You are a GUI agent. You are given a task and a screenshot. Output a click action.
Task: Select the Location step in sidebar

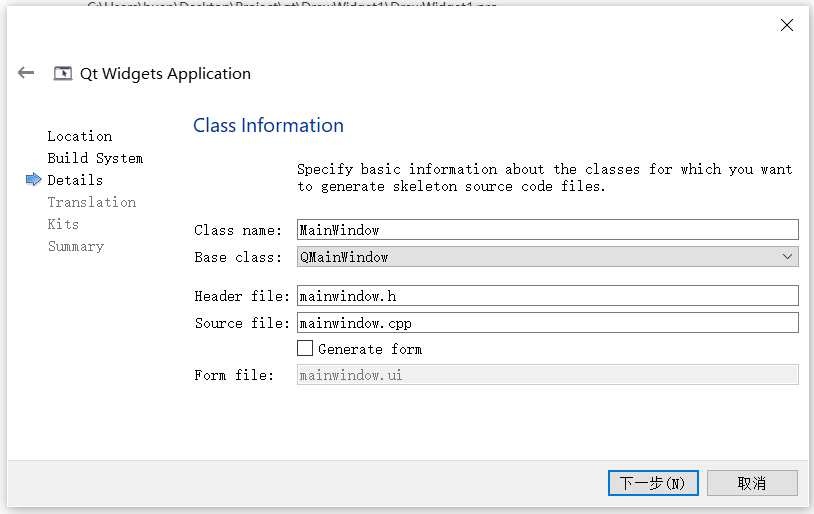(x=80, y=136)
